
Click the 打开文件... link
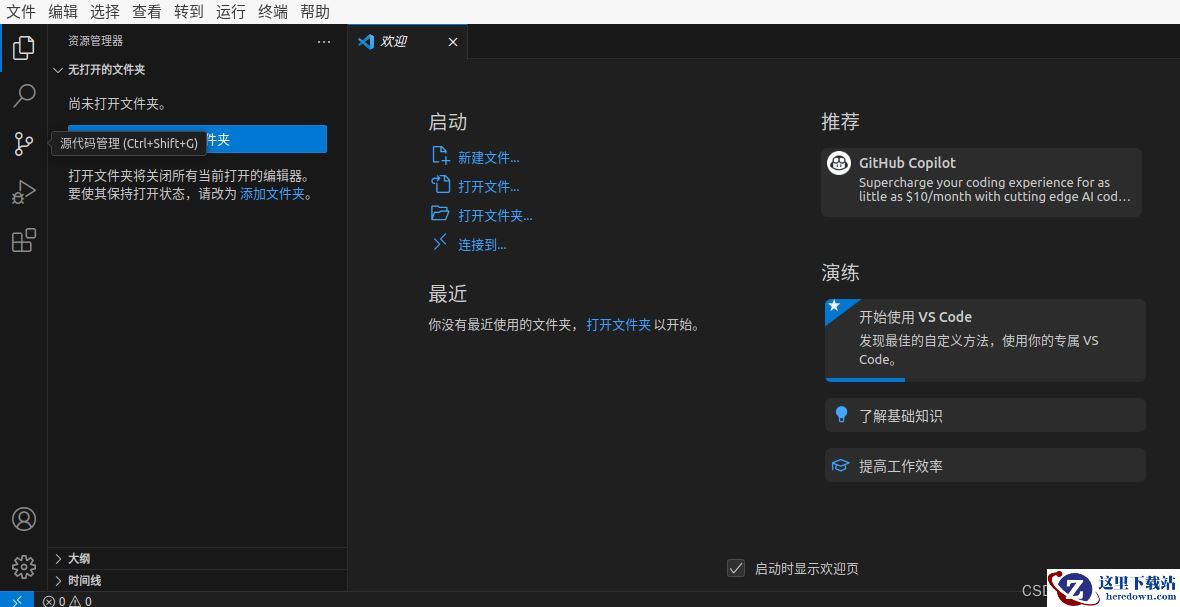coord(489,187)
